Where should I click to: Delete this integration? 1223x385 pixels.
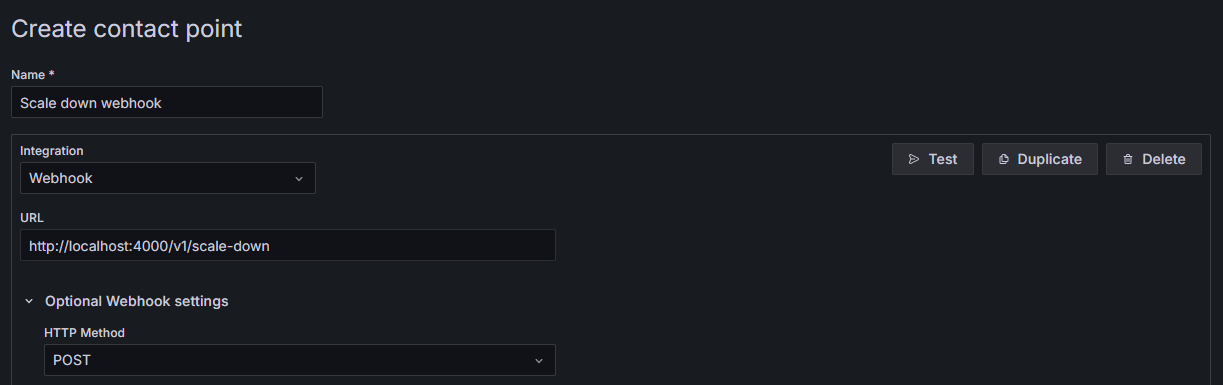[1154, 159]
